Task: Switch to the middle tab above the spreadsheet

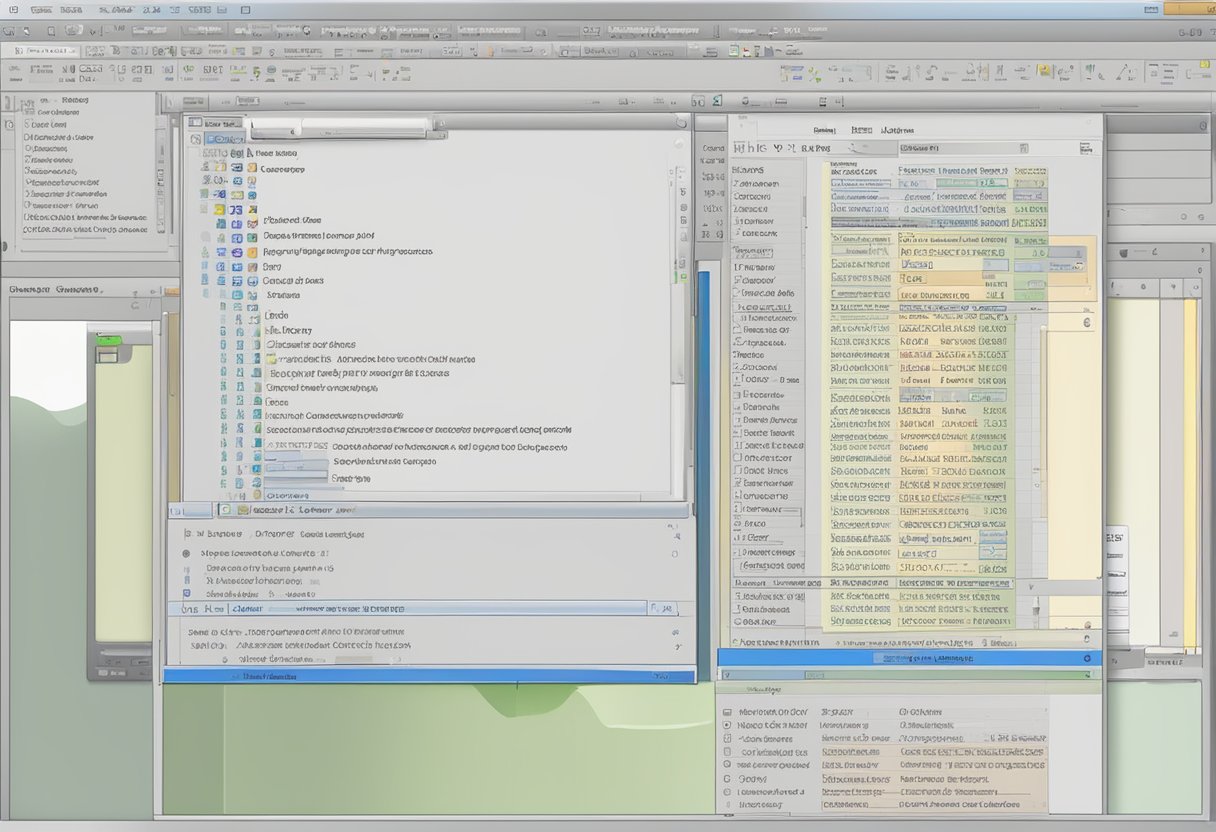Action: click(861, 130)
